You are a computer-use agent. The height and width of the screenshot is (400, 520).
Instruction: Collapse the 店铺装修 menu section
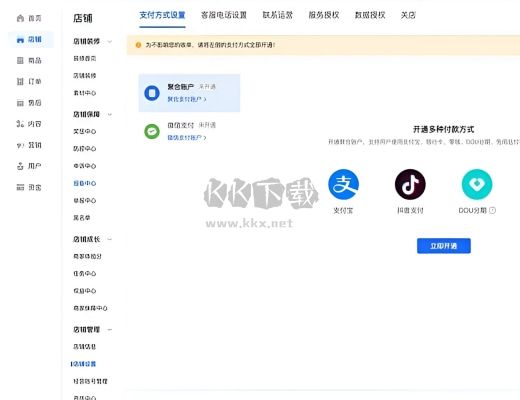coord(110,42)
